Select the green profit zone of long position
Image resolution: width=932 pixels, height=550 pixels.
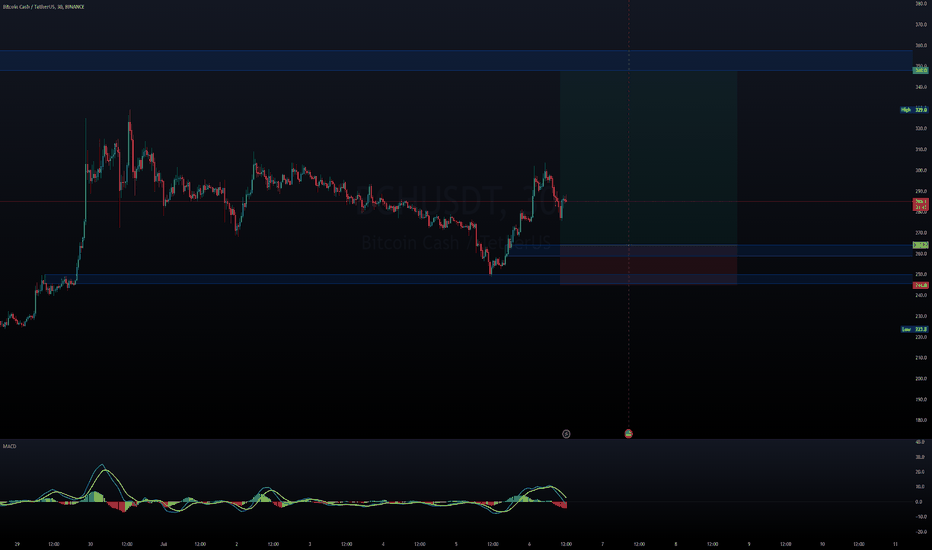pyautogui.click(x=648, y=158)
